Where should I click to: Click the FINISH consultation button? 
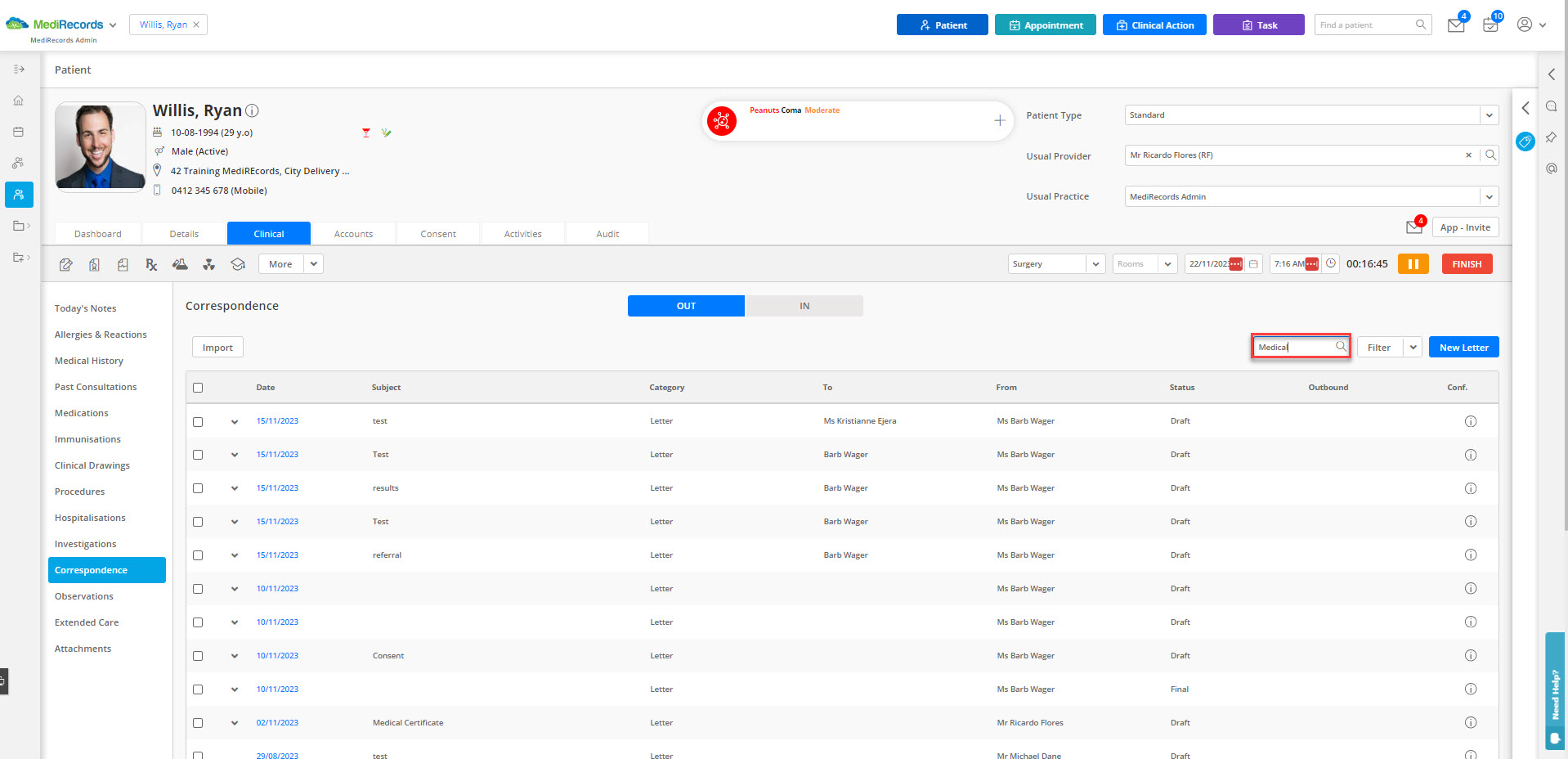click(1467, 264)
